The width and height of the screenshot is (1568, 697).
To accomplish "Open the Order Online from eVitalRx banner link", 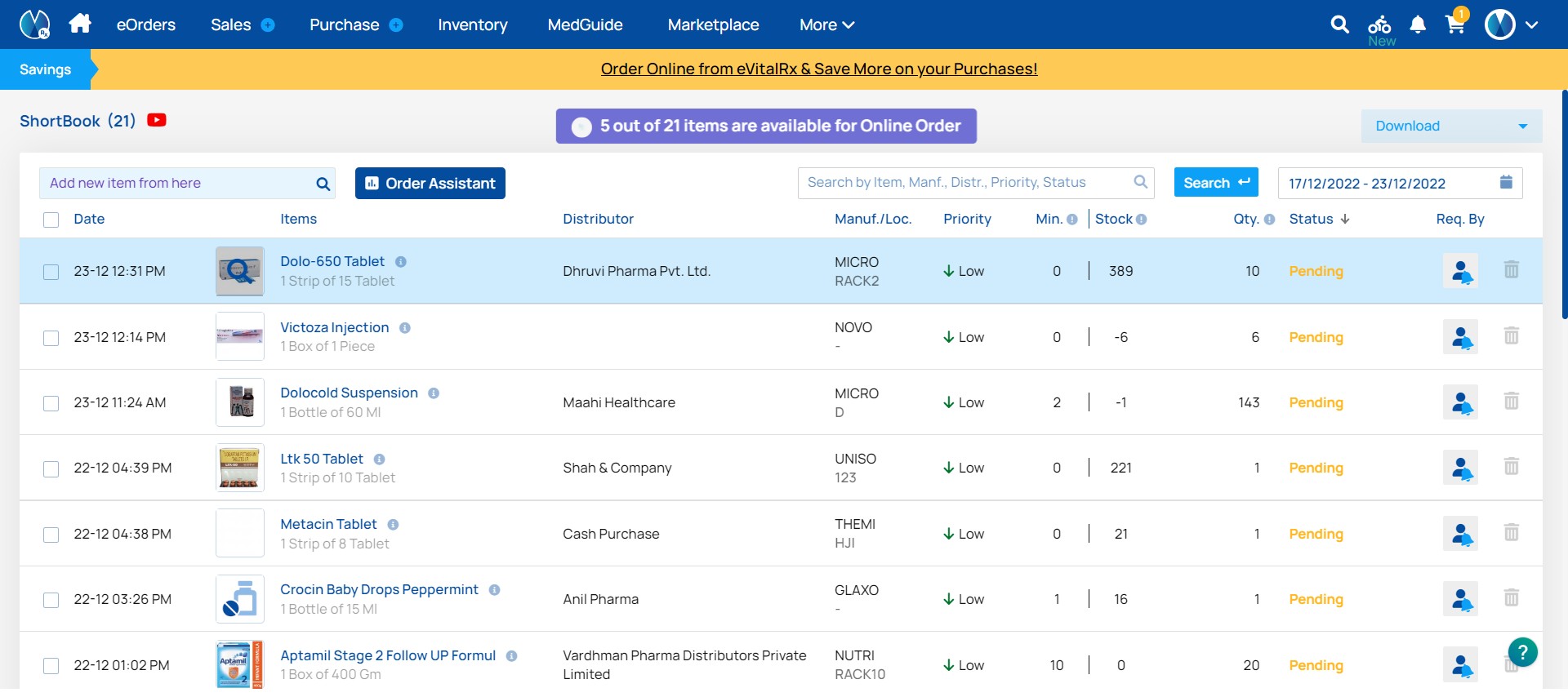I will coord(819,69).
